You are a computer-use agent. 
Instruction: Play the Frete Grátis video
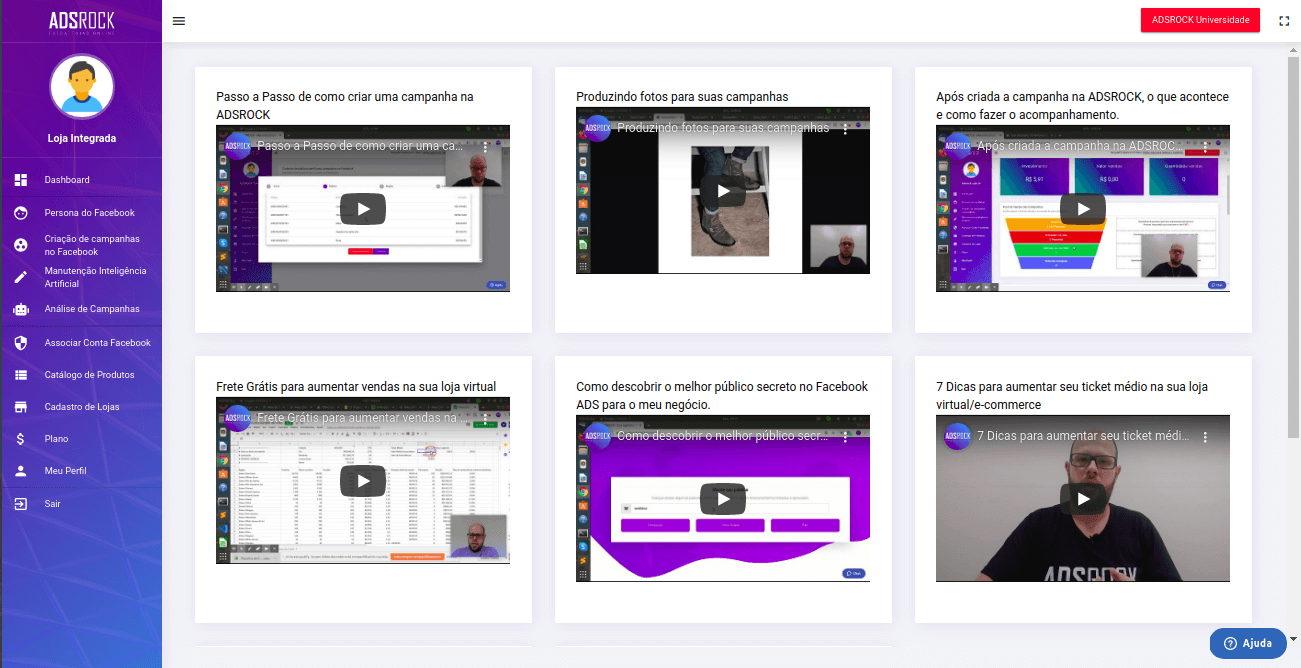tap(362, 481)
